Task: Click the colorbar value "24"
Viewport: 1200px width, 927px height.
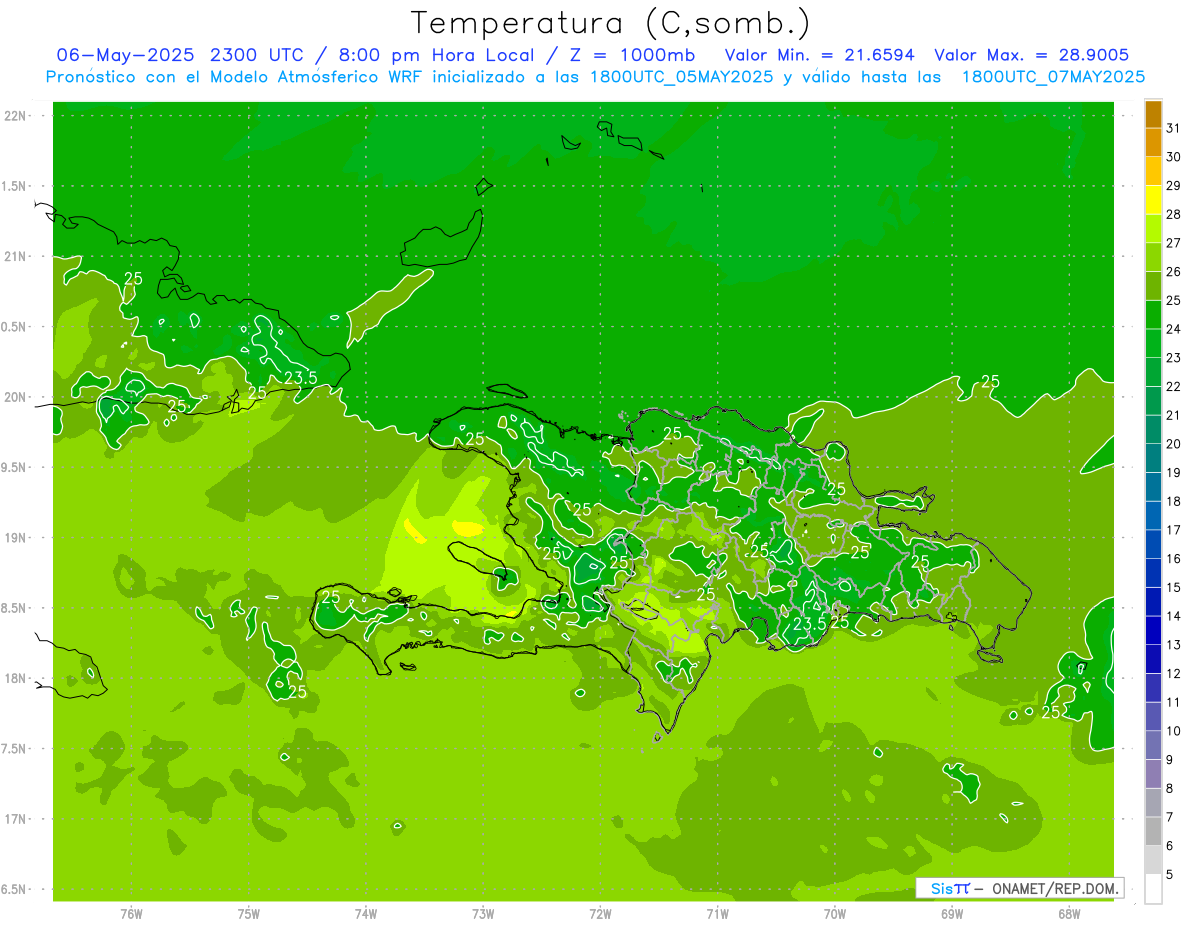Action: 1173,329
